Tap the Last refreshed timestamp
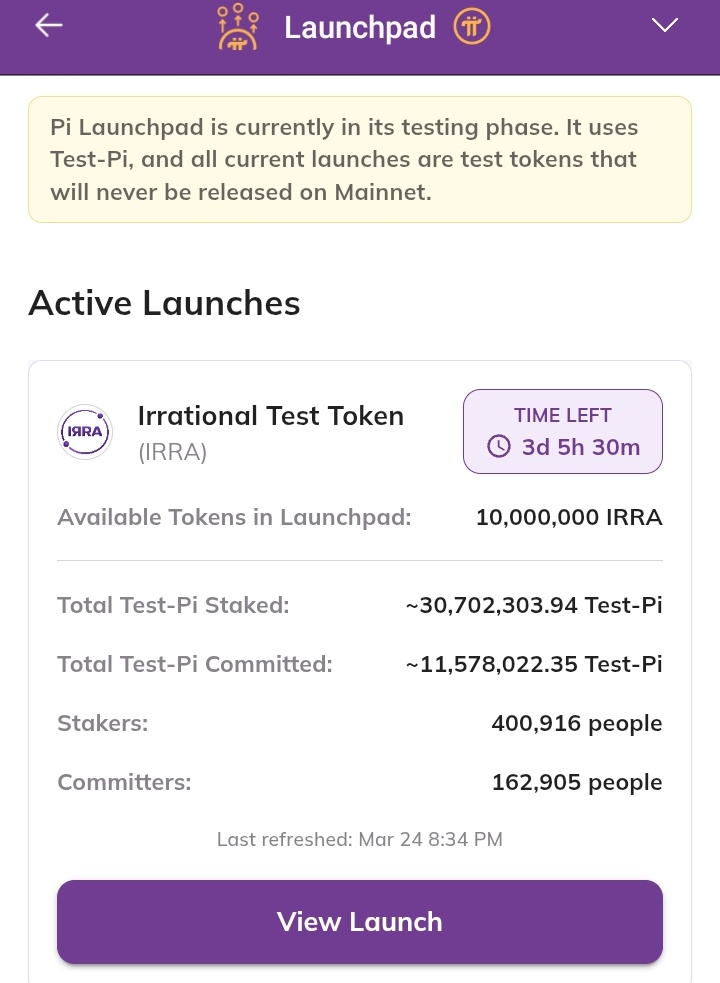This screenshot has height=983, width=720. [x=360, y=839]
